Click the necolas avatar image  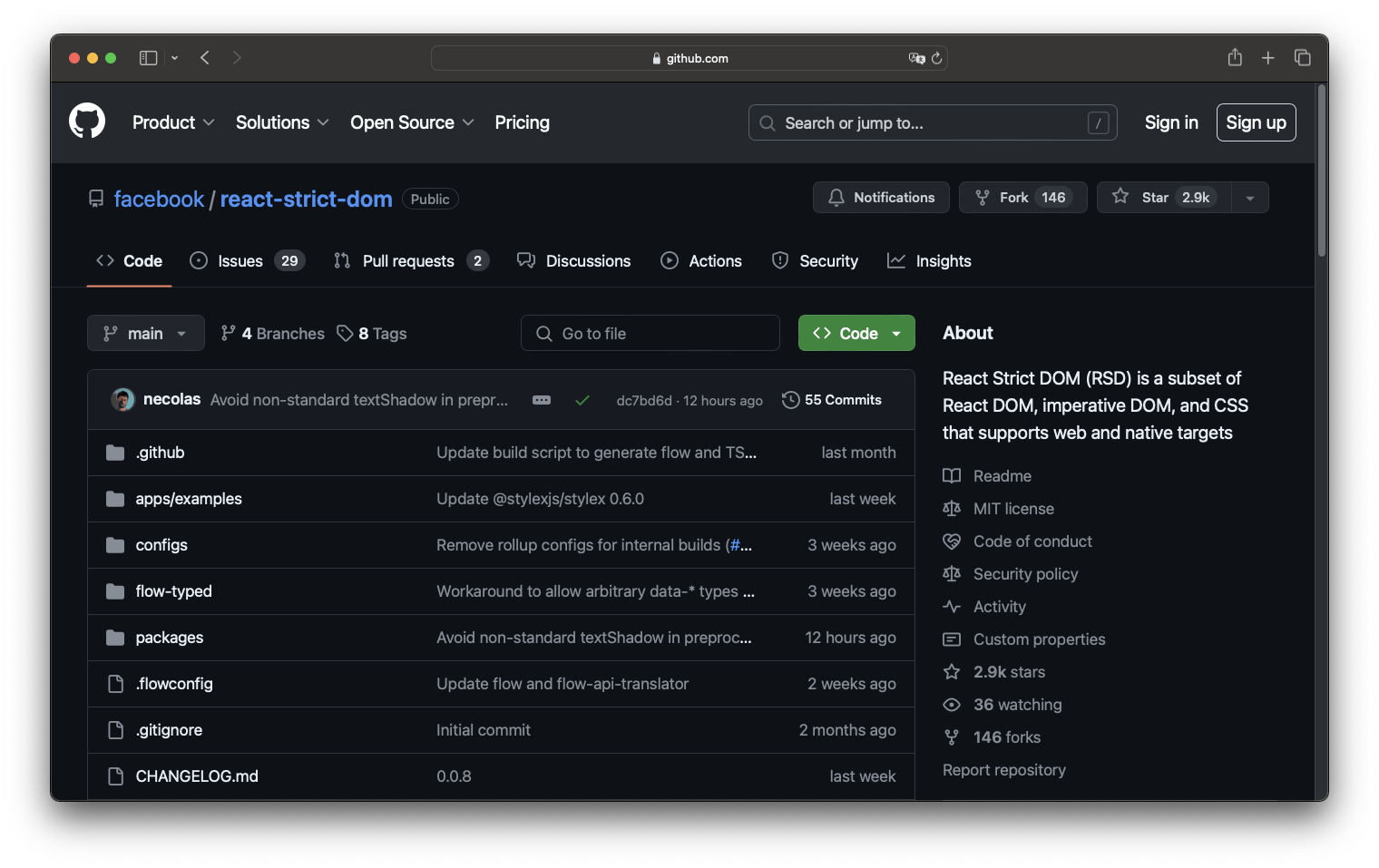122,399
